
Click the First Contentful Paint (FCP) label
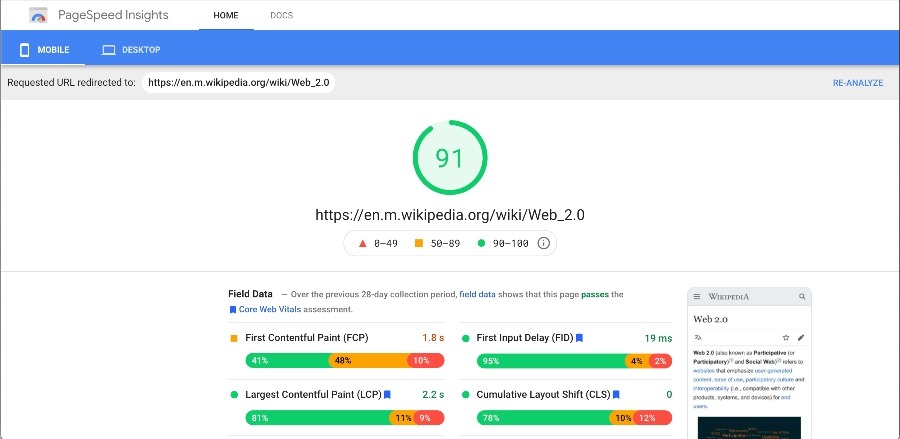(x=307, y=338)
